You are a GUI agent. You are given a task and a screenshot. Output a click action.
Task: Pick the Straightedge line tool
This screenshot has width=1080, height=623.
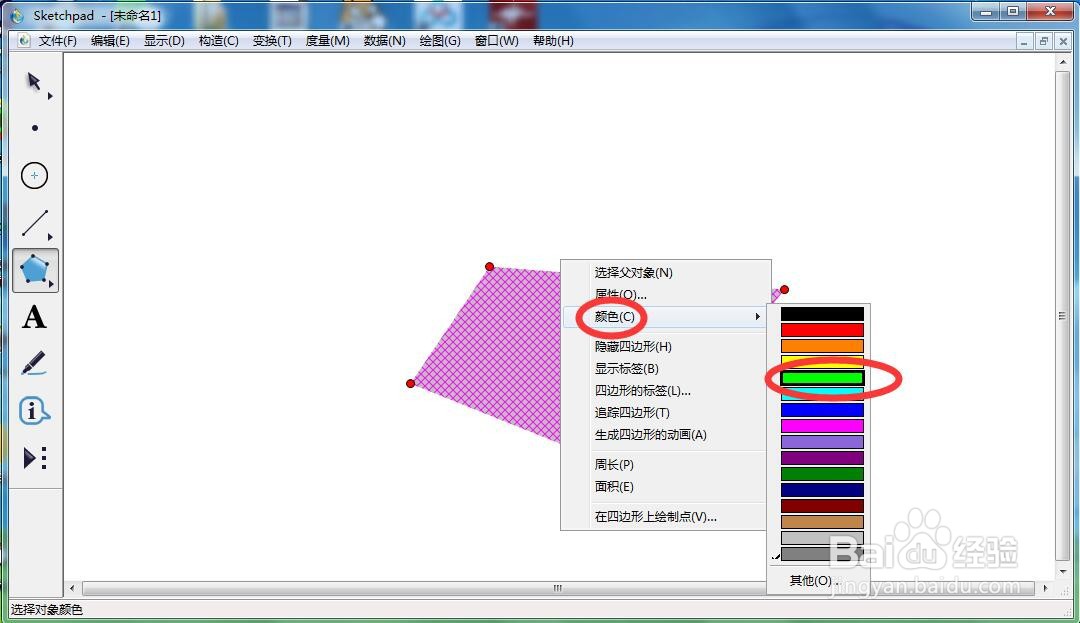(x=34, y=222)
